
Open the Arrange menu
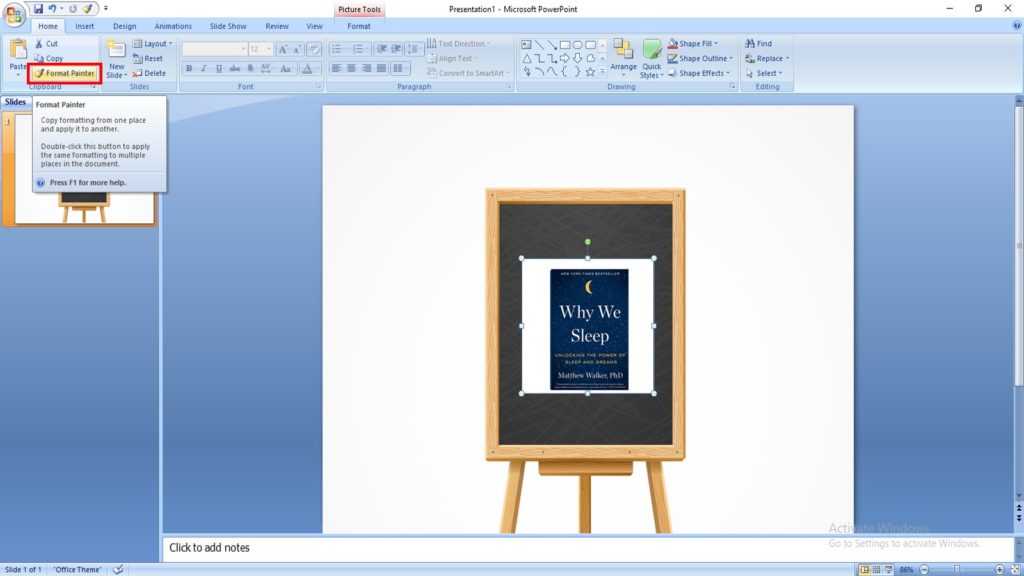point(623,57)
